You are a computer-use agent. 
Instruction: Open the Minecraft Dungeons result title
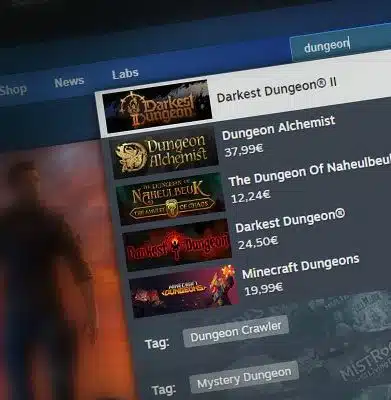(x=301, y=266)
